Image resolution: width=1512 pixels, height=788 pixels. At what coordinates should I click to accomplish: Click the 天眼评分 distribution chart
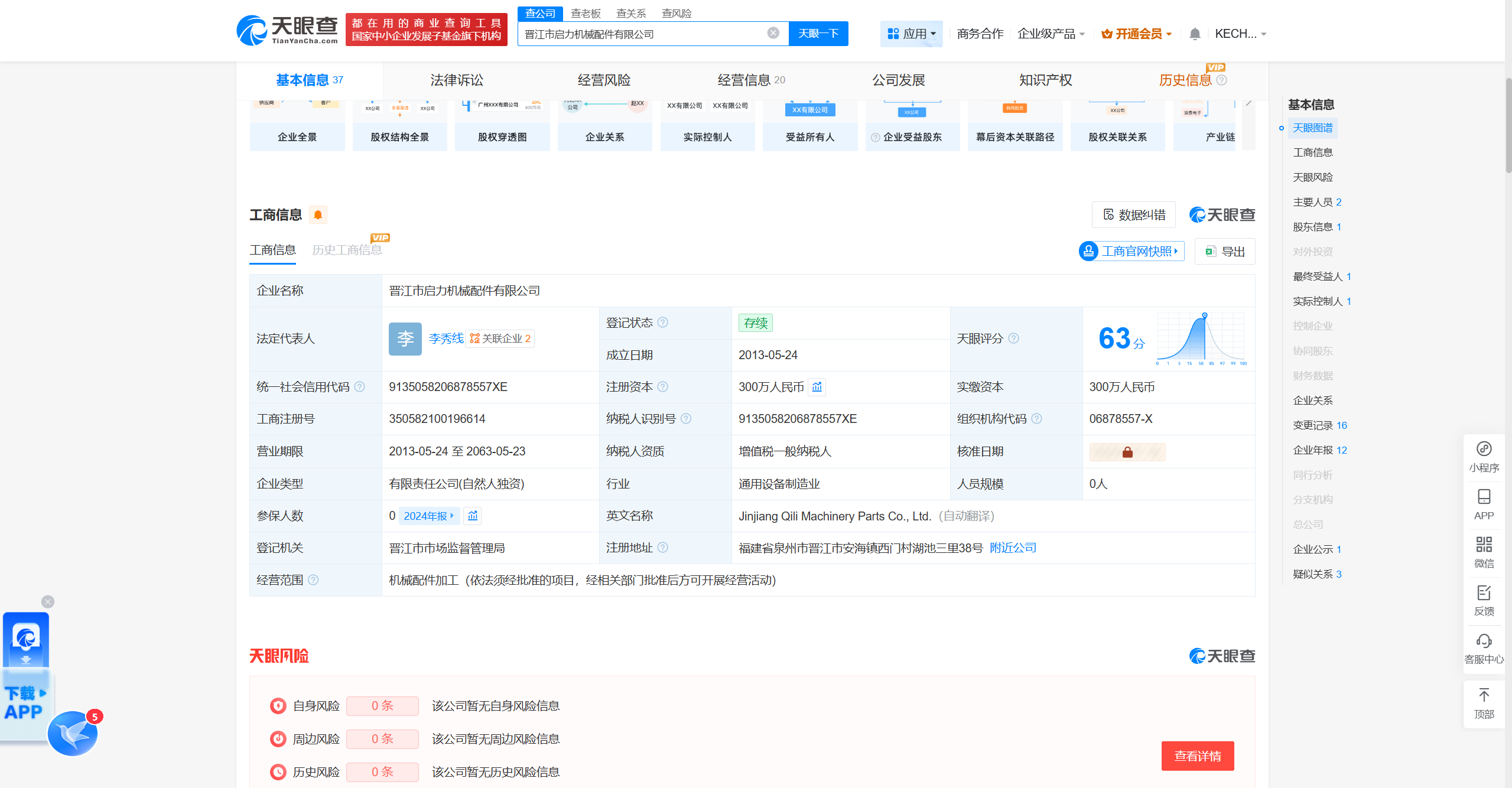tap(1200, 338)
